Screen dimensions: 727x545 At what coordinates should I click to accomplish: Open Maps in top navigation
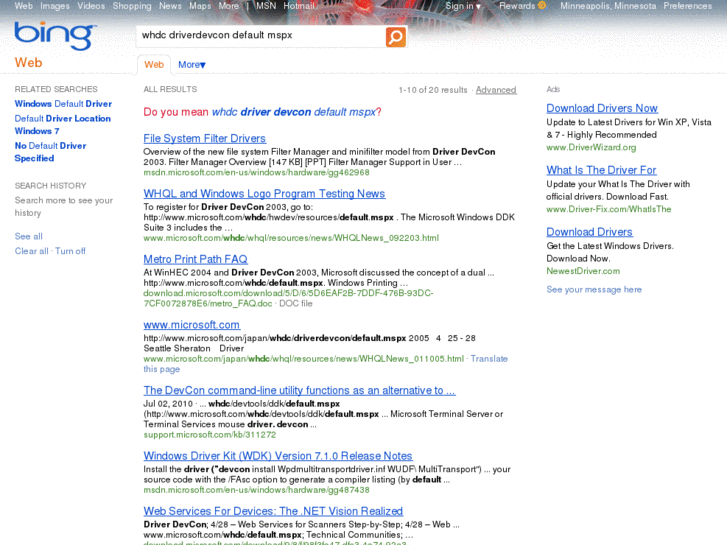[200, 6]
